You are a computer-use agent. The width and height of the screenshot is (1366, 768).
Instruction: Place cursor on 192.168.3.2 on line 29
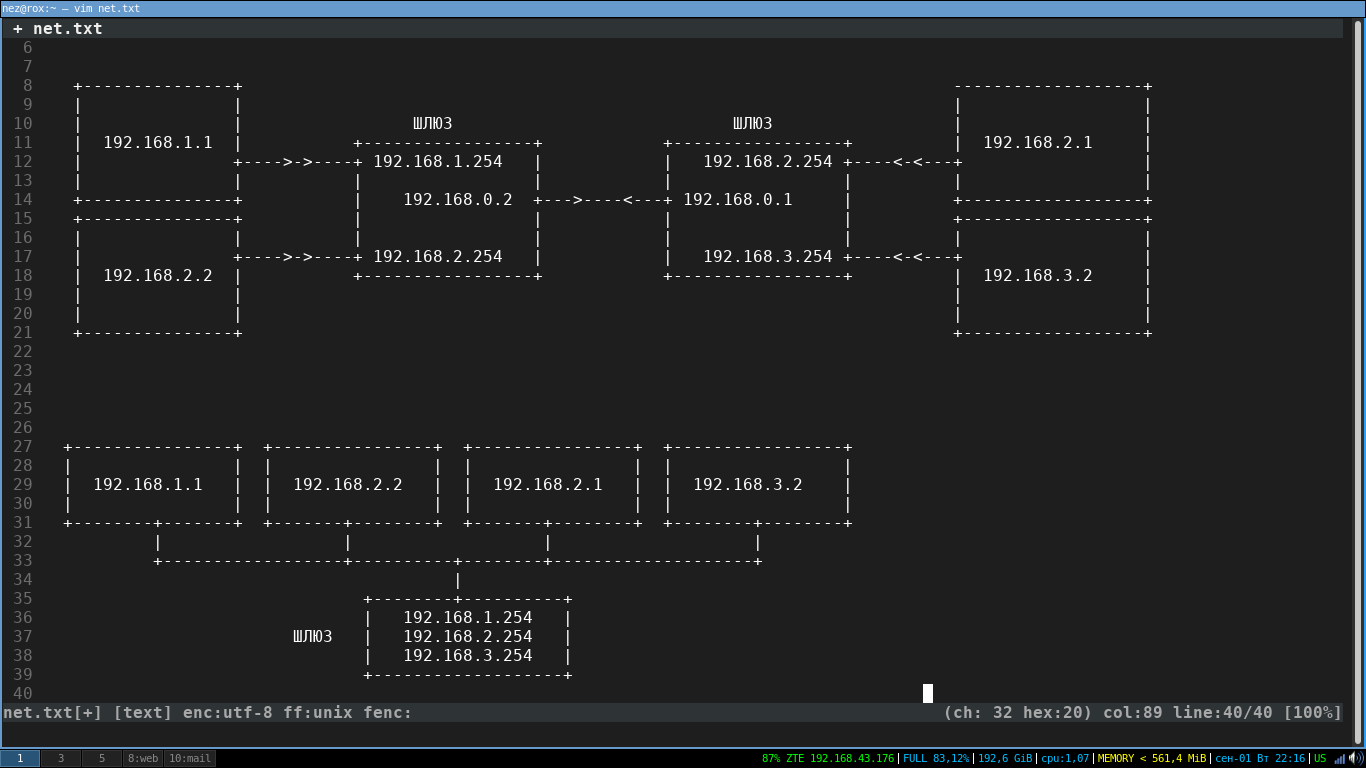tap(748, 484)
